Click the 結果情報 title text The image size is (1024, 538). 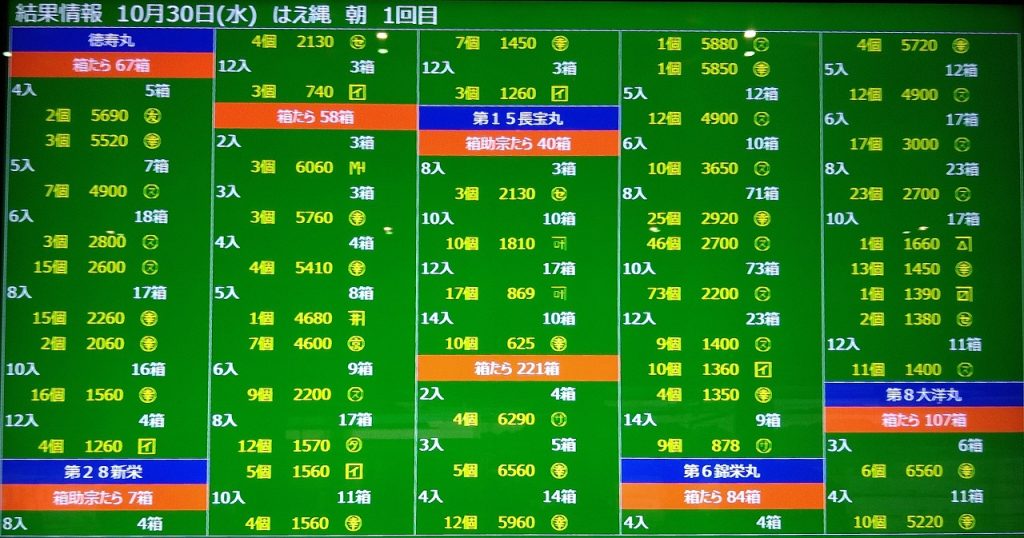click(x=58, y=13)
